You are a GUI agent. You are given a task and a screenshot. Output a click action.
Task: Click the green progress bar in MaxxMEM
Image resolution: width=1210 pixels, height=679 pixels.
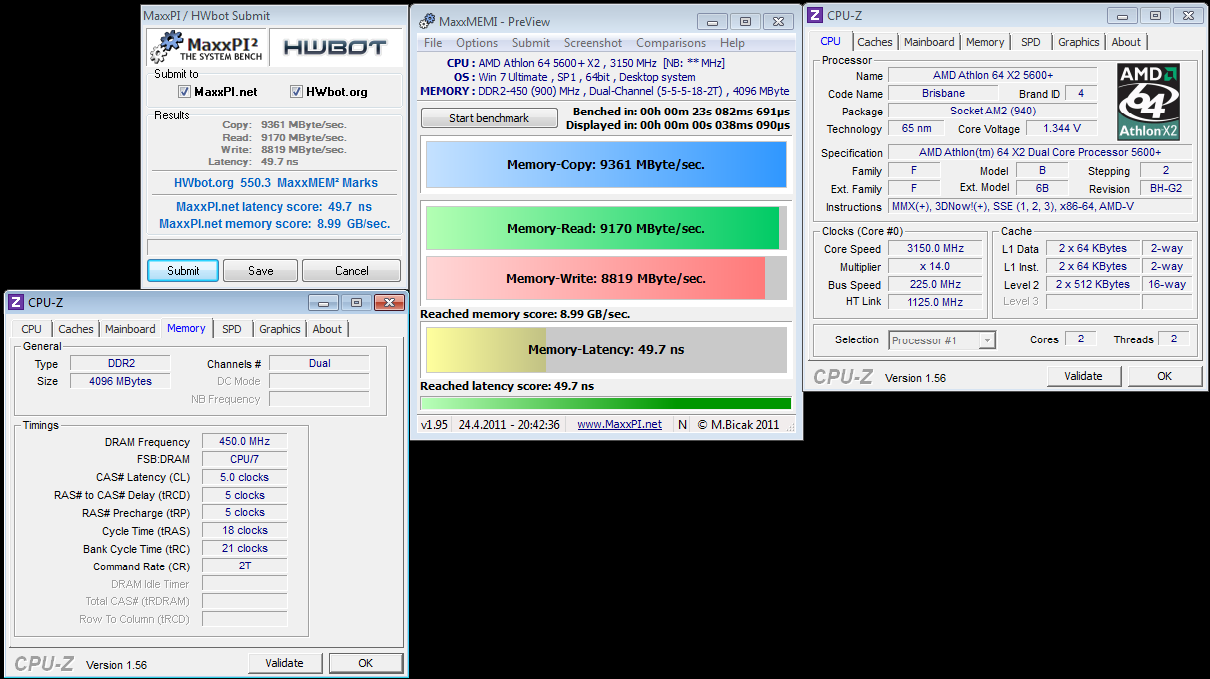(x=606, y=404)
